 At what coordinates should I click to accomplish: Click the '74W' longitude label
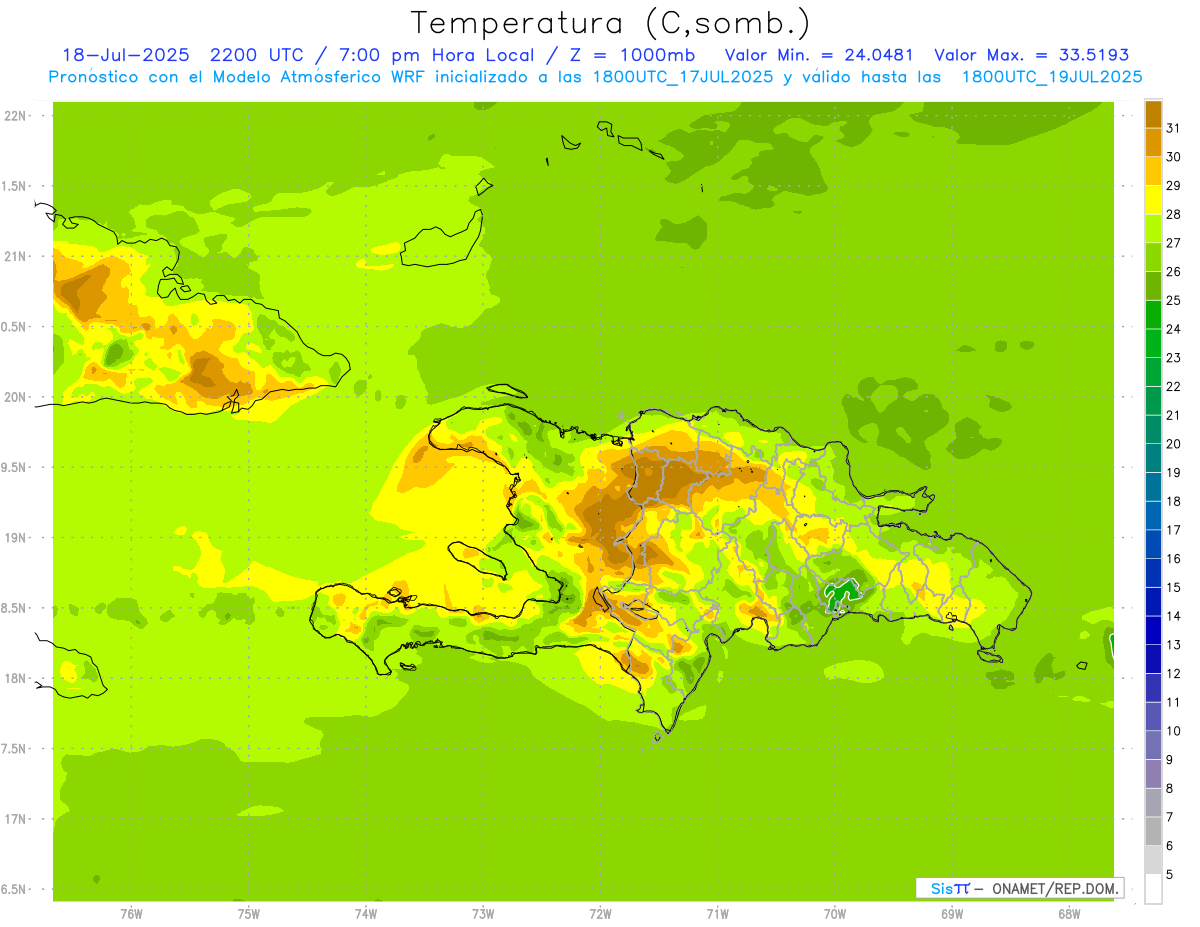tap(366, 914)
